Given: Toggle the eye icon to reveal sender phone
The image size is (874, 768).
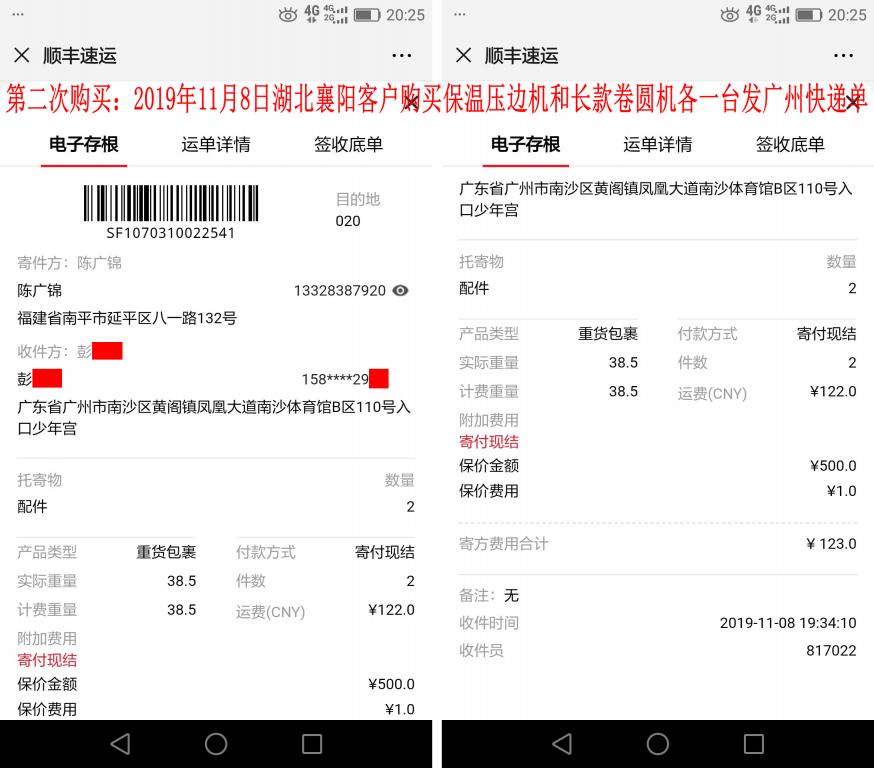Looking at the screenshot, I should [399, 290].
